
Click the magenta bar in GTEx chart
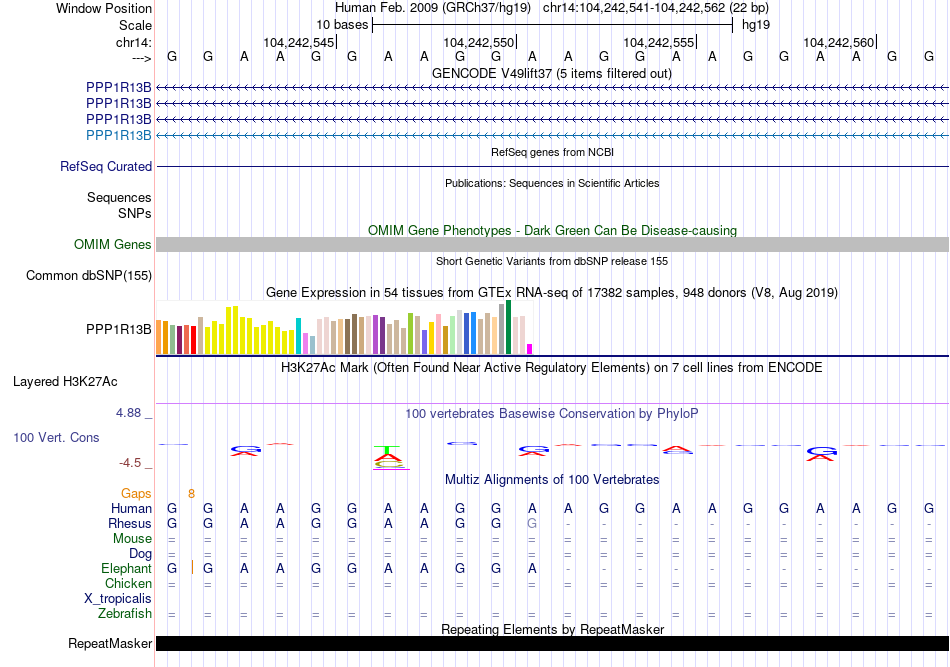[x=530, y=348]
